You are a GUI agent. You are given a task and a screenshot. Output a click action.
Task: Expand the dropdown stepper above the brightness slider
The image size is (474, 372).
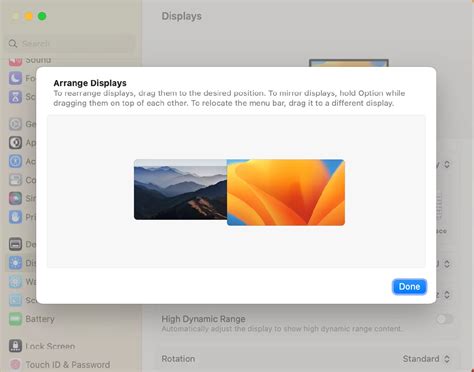[447, 164]
